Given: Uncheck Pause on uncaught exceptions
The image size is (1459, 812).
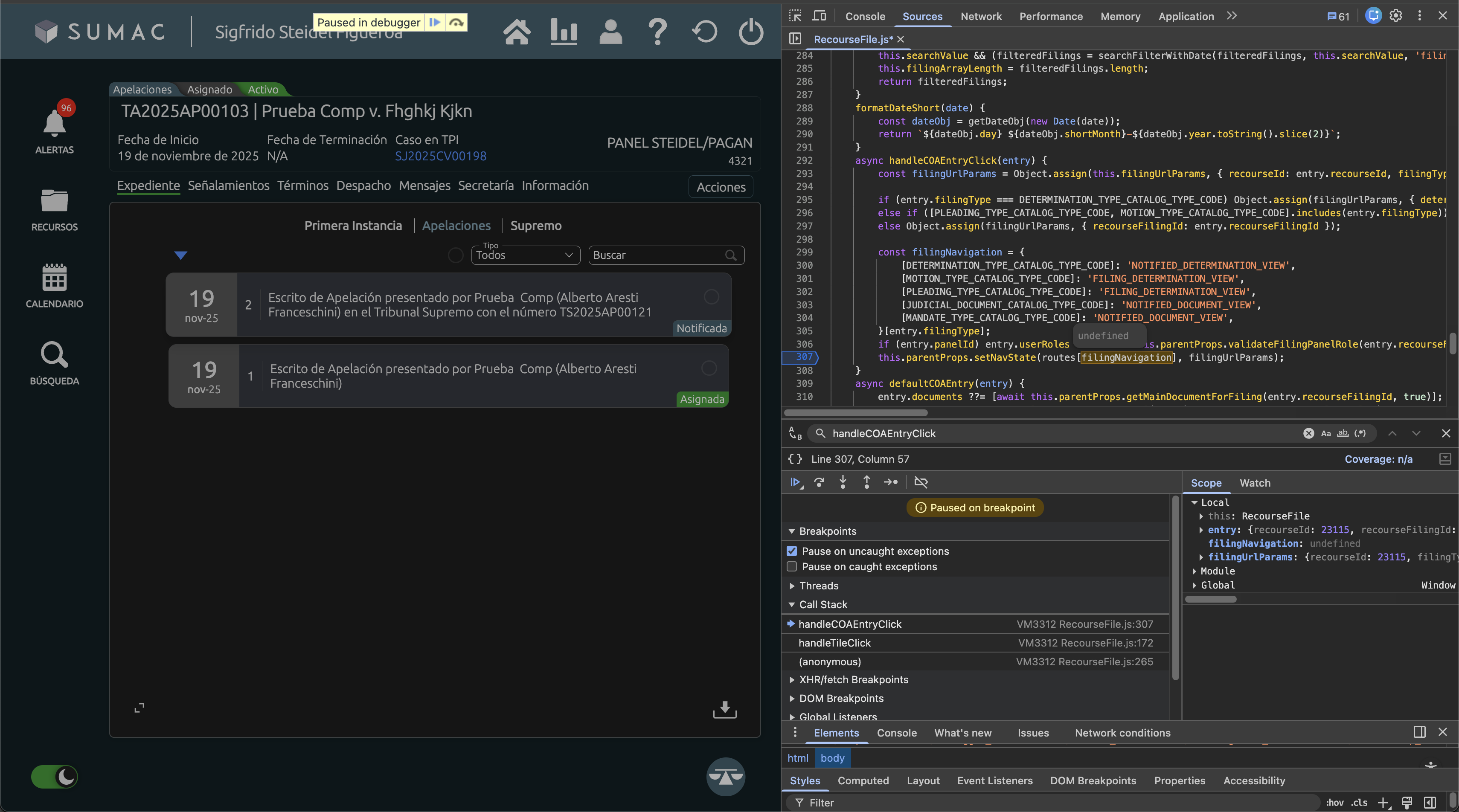Looking at the screenshot, I should click(x=792, y=551).
